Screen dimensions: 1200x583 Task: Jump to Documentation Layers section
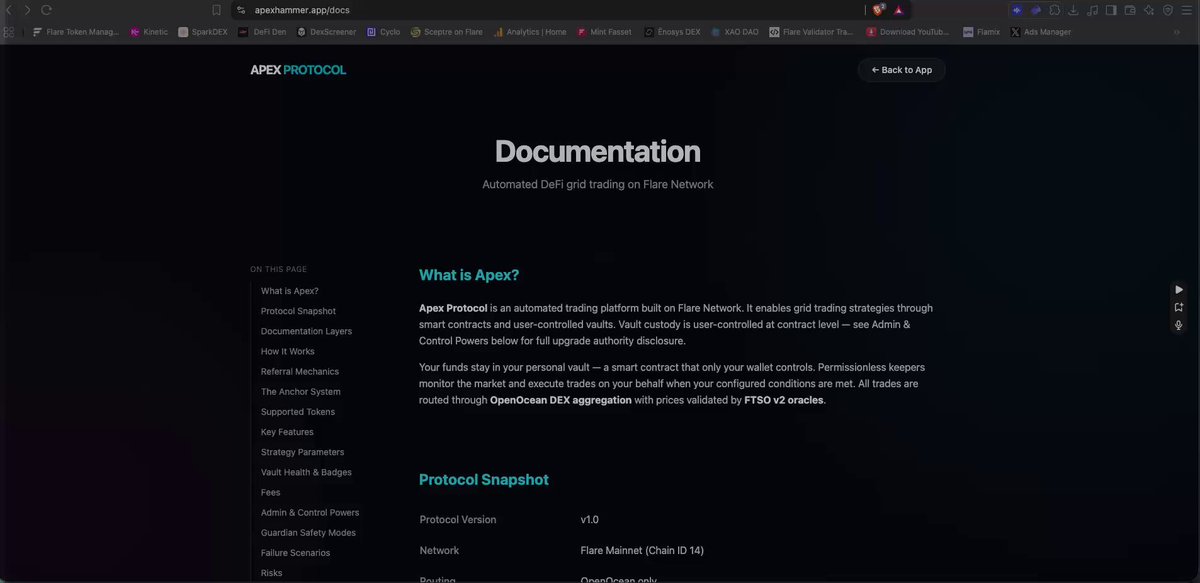pos(306,331)
